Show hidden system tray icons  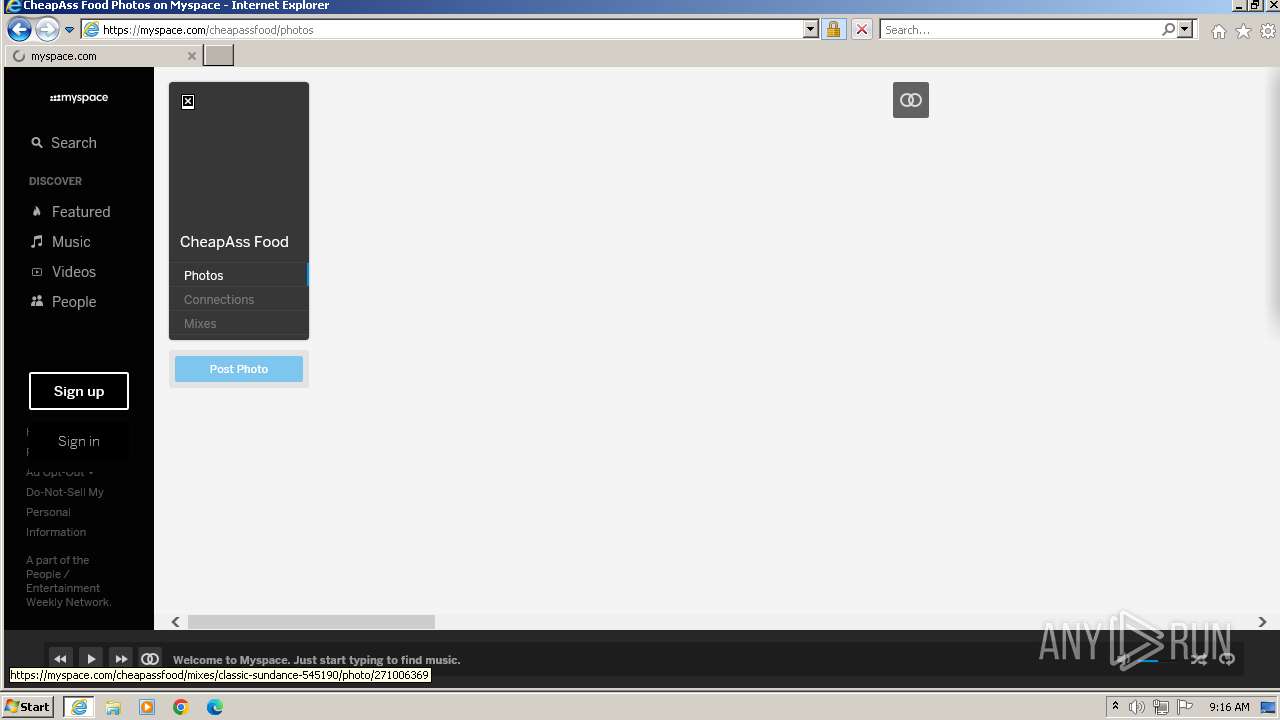click(1115, 707)
